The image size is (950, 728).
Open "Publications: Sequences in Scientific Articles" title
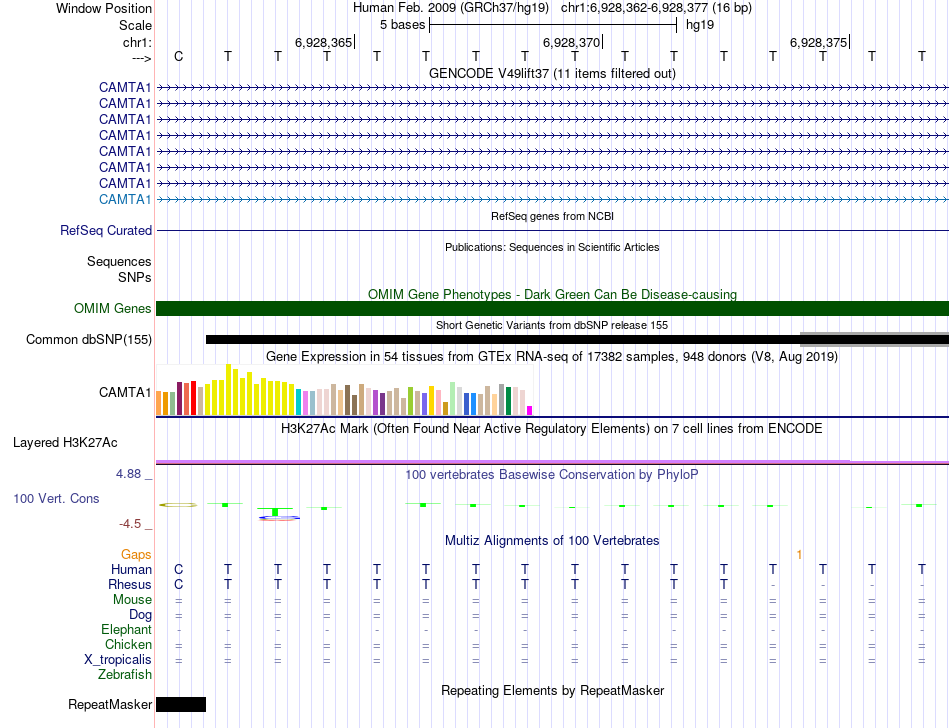click(x=552, y=247)
